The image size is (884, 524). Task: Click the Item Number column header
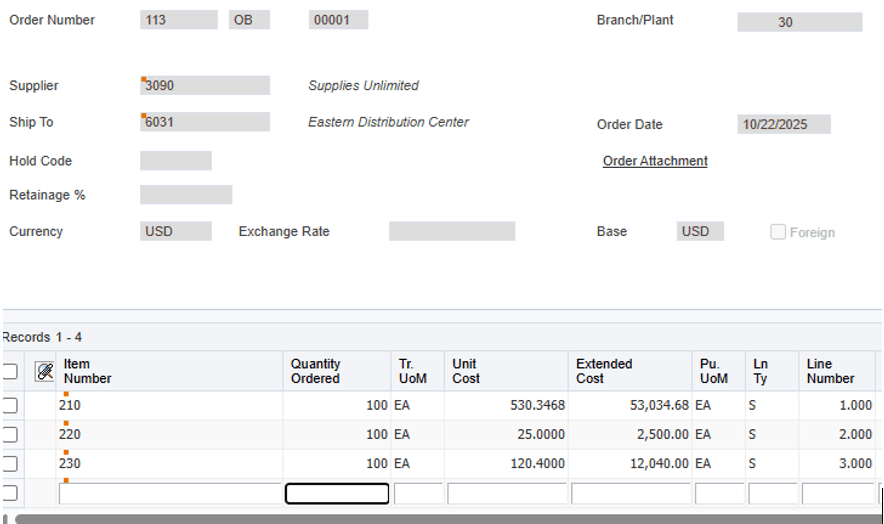[x=169, y=371]
